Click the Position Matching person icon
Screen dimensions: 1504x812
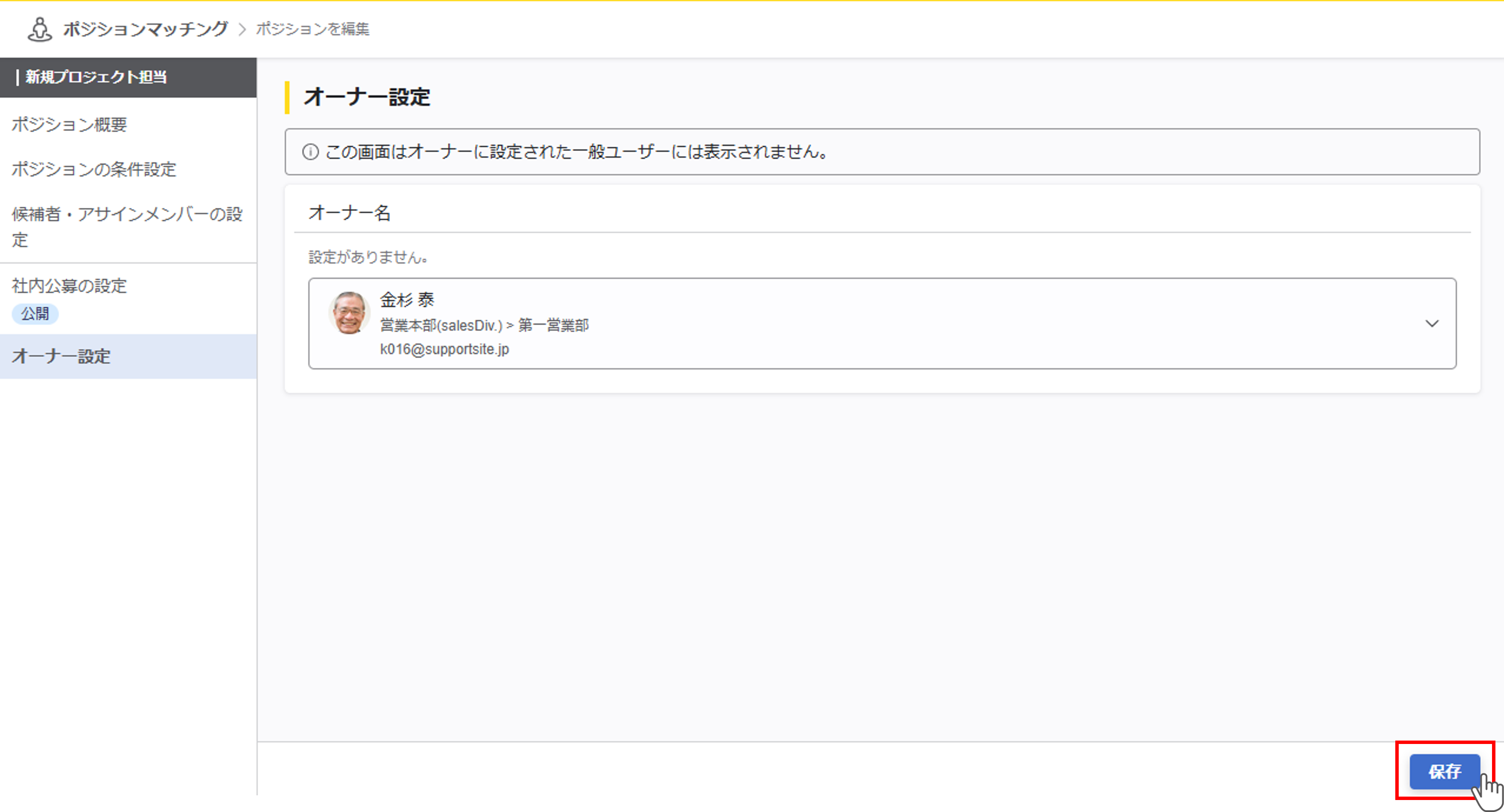tap(40, 29)
